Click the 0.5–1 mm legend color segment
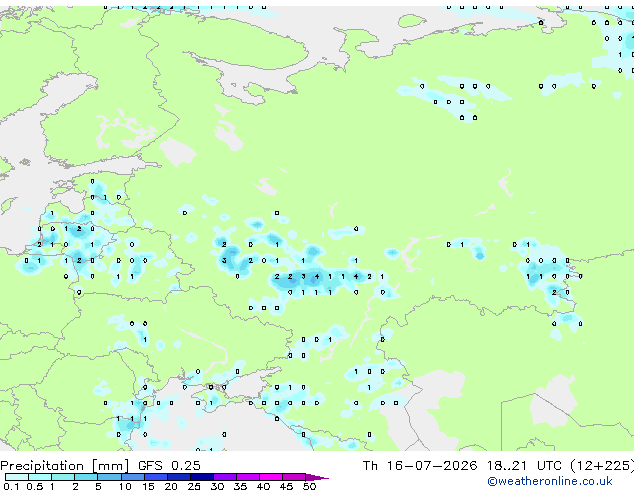The width and height of the screenshot is (634, 490). [40, 477]
